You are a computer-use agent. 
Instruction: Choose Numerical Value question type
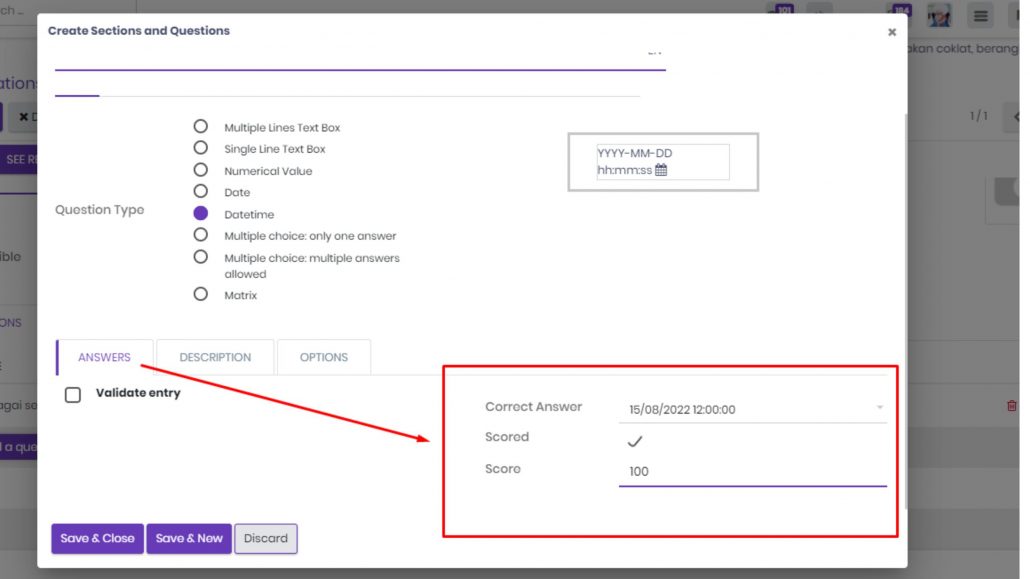200,170
